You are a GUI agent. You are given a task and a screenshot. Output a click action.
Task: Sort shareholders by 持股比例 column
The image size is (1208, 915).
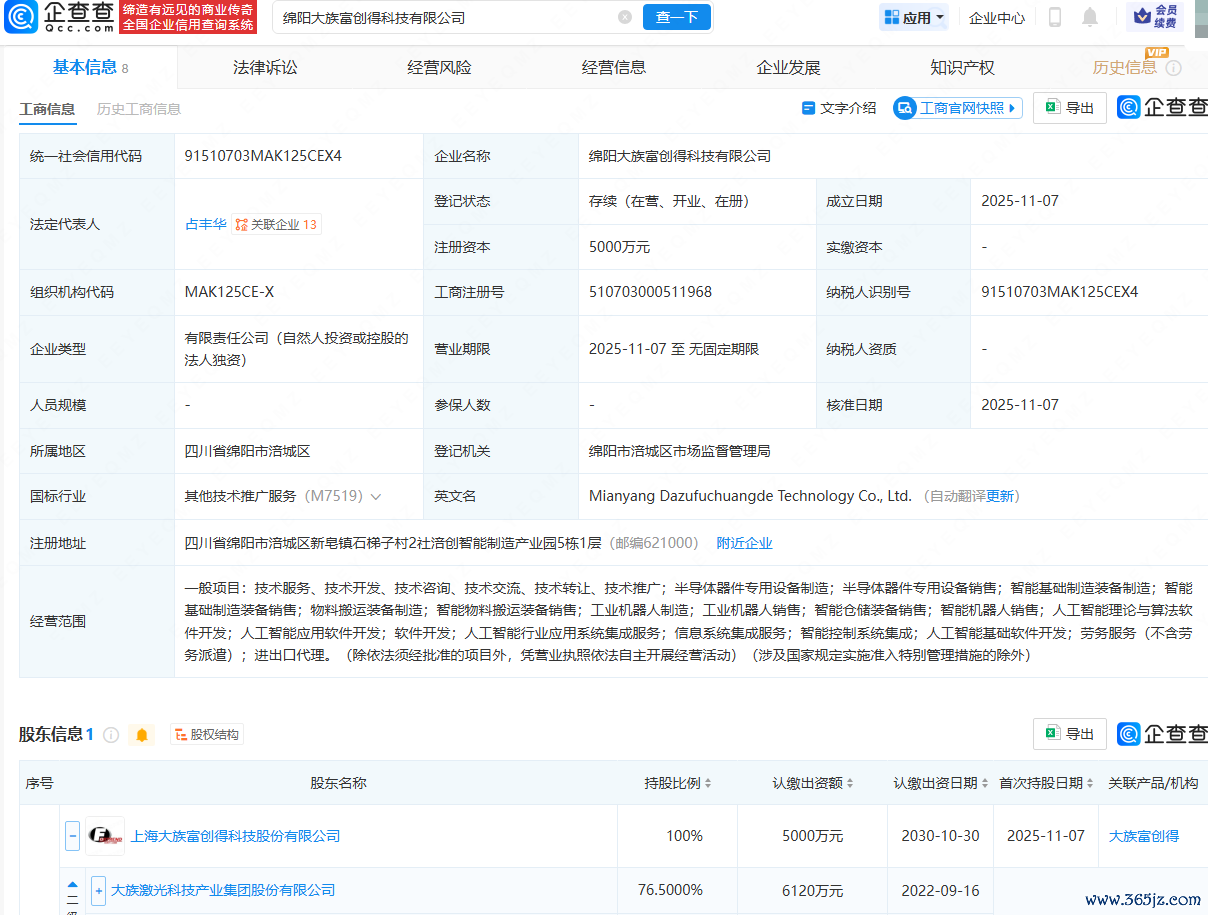[x=707, y=783]
